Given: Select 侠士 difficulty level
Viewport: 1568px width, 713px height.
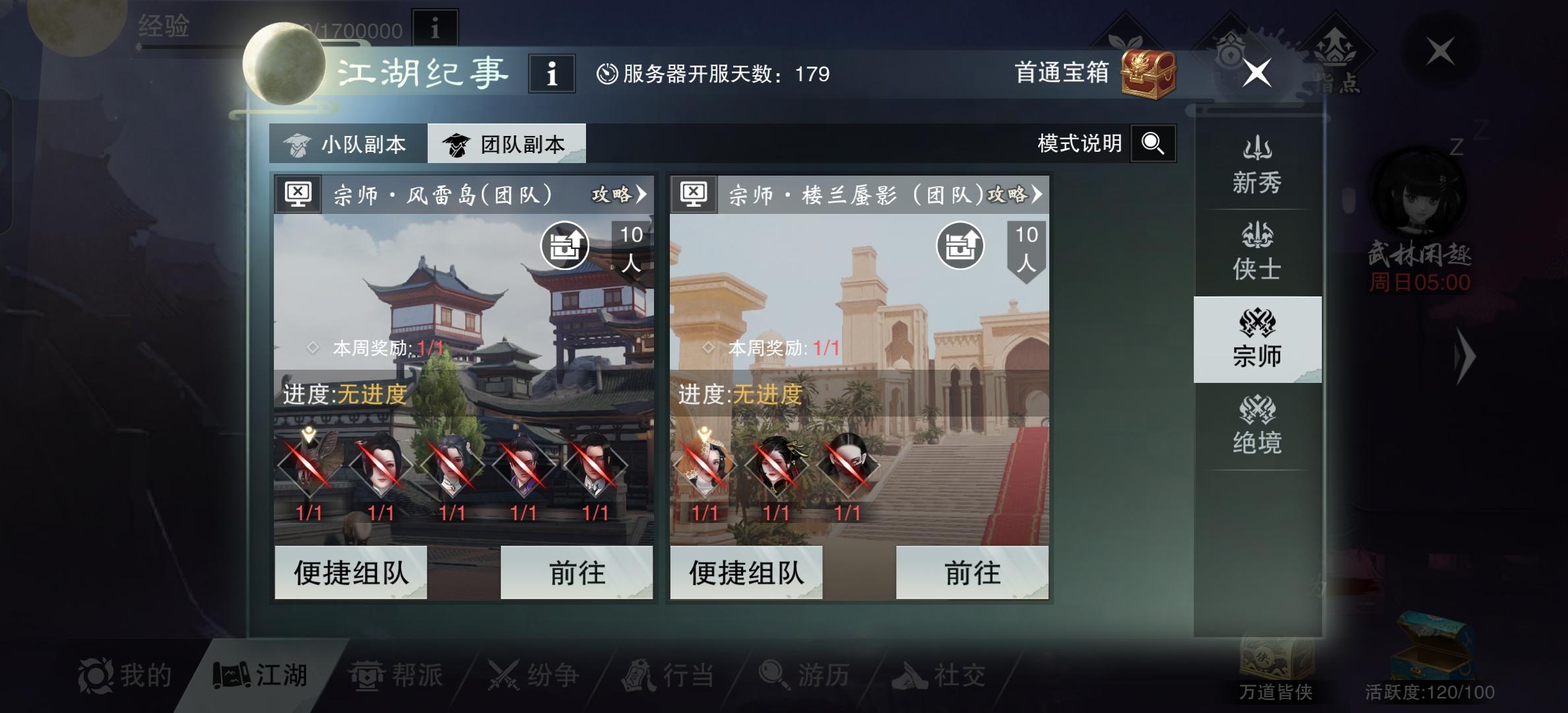Looking at the screenshot, I should pyautogui.click(x=1257, y=253).
